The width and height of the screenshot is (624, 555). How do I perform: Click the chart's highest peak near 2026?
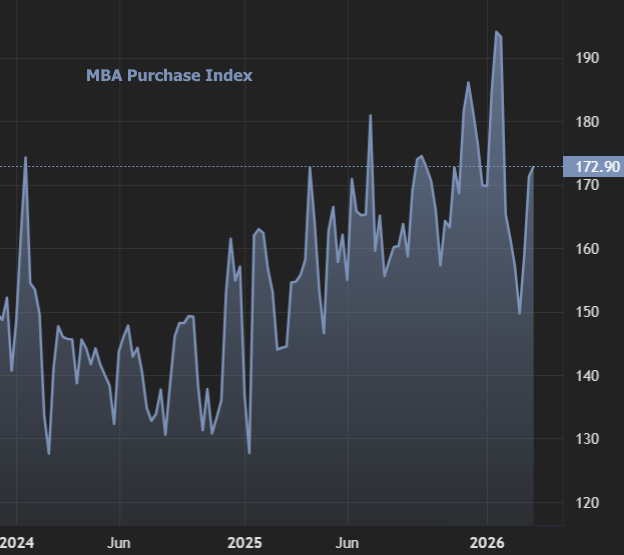click(x=496, y=32)
